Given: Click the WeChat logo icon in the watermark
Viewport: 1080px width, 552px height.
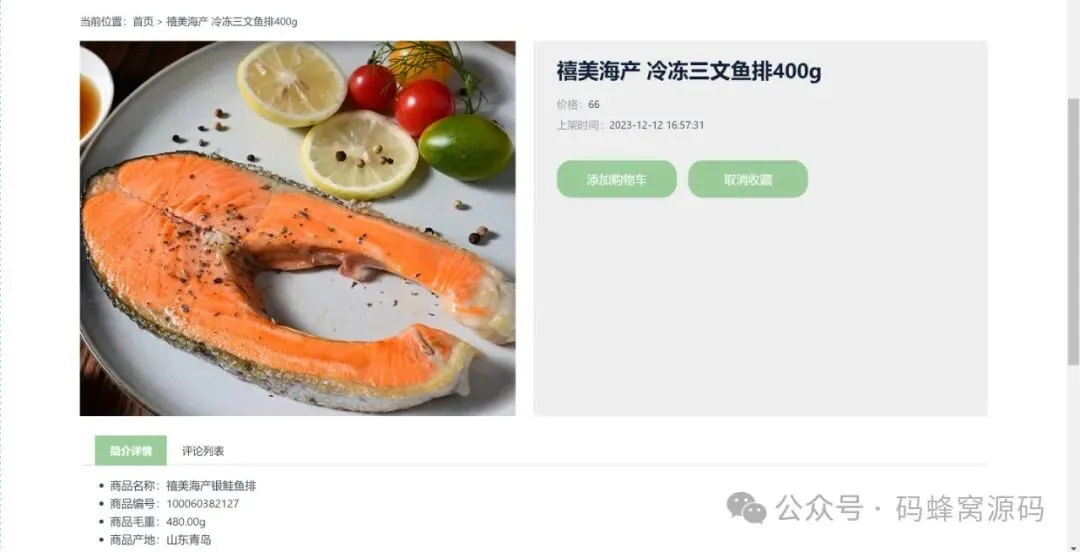Looking at the screenshot, I should coord(747,508).
